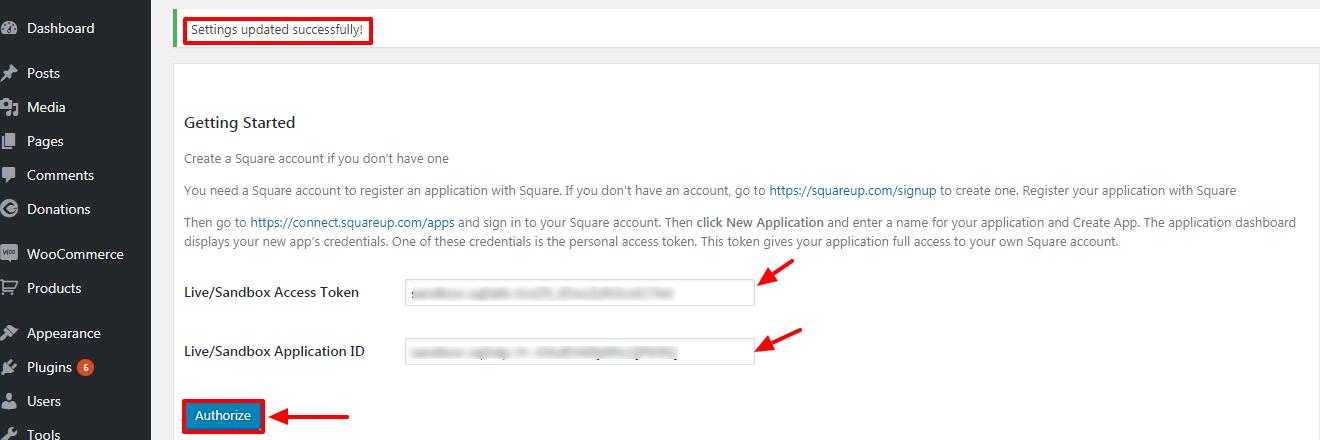
Task: Open the Donations menu item
Action: (58, 209)
